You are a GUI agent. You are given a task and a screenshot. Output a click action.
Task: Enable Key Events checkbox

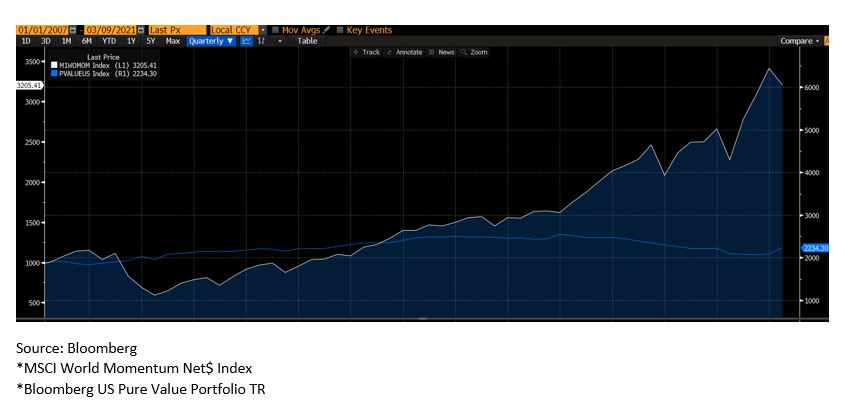coord(340,30)
